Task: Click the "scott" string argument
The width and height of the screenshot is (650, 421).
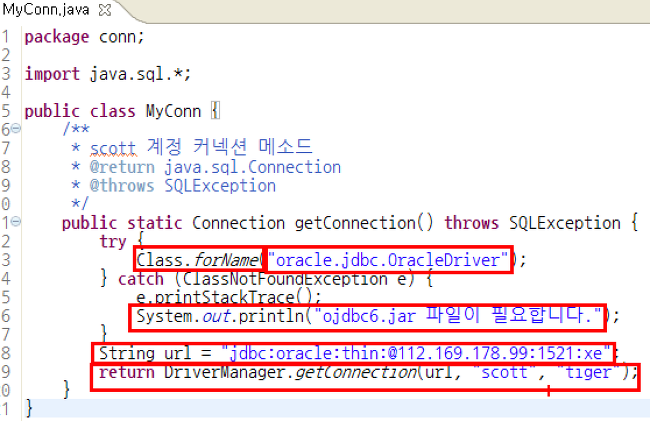Action: point(504,372)
